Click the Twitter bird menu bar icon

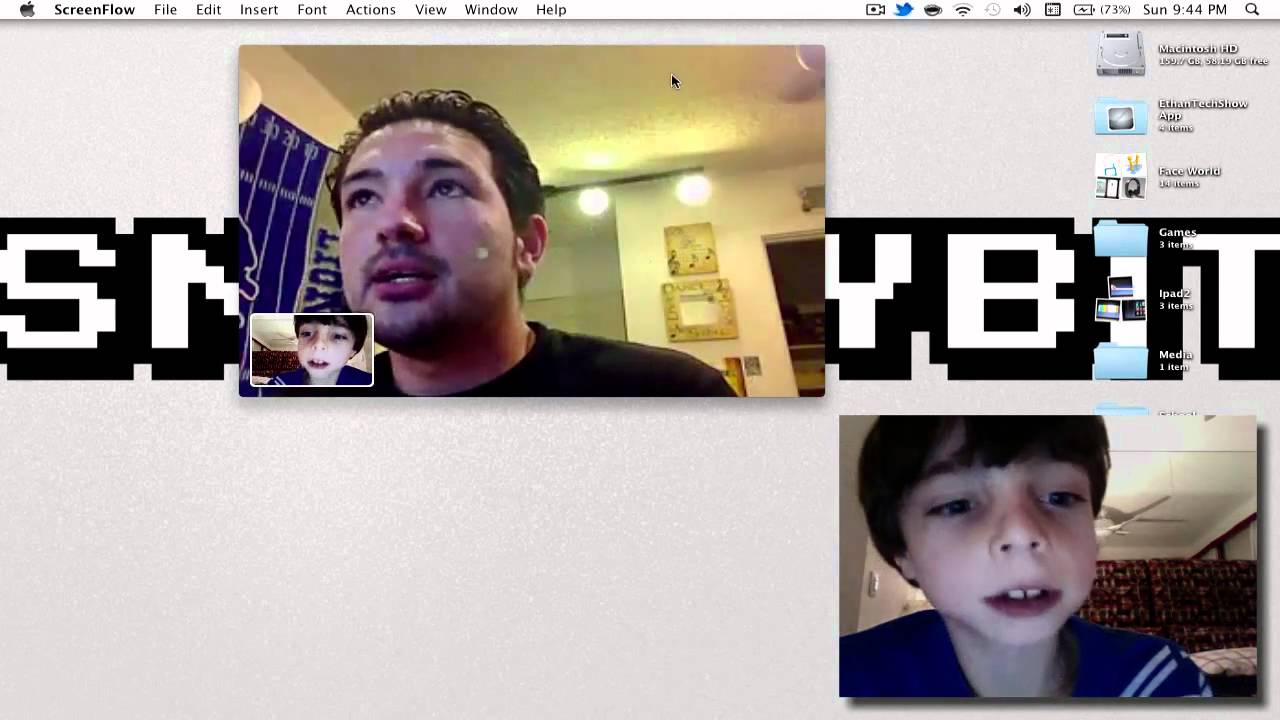click(904, 10)
